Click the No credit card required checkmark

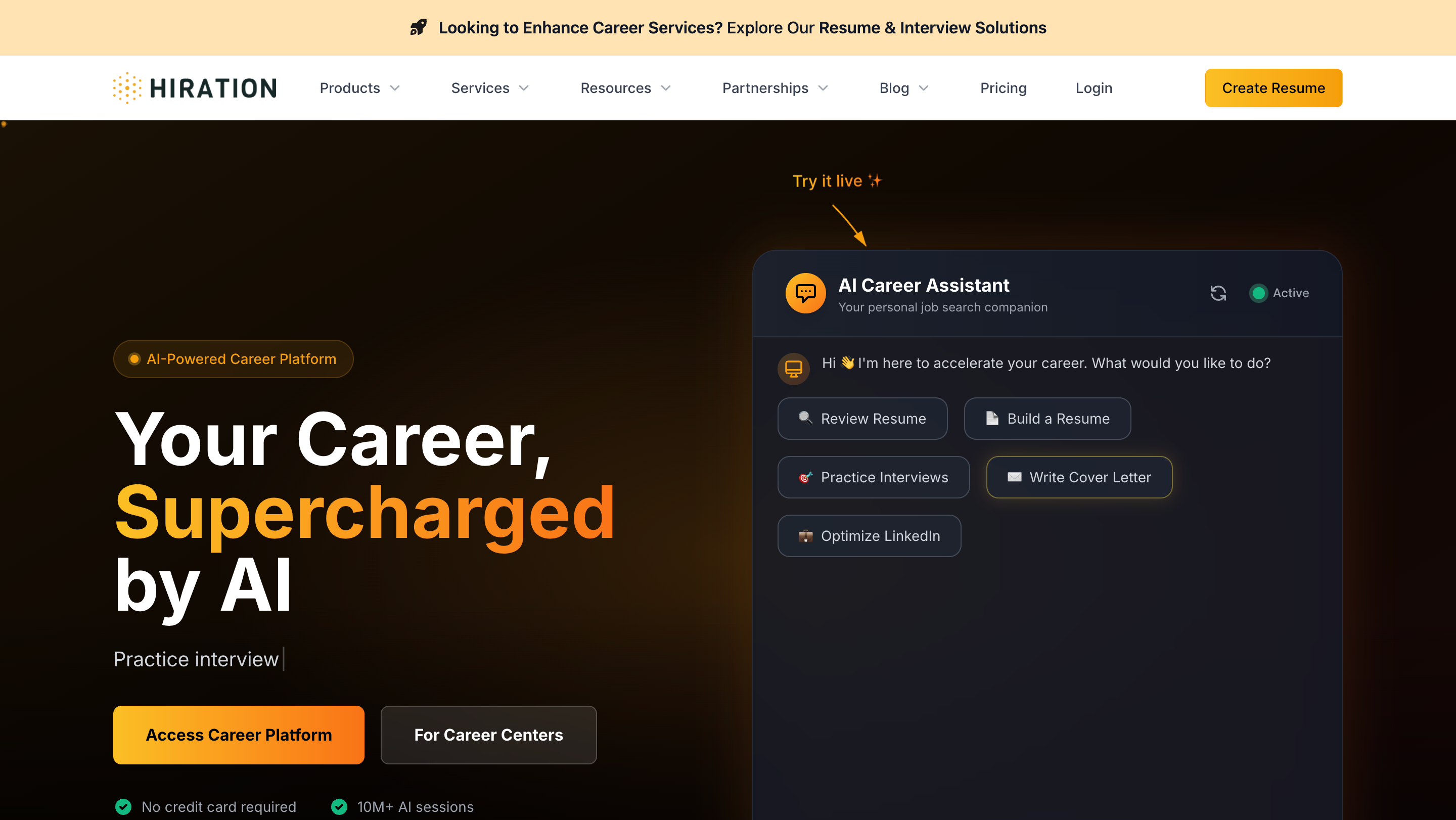tap(123, 806)
